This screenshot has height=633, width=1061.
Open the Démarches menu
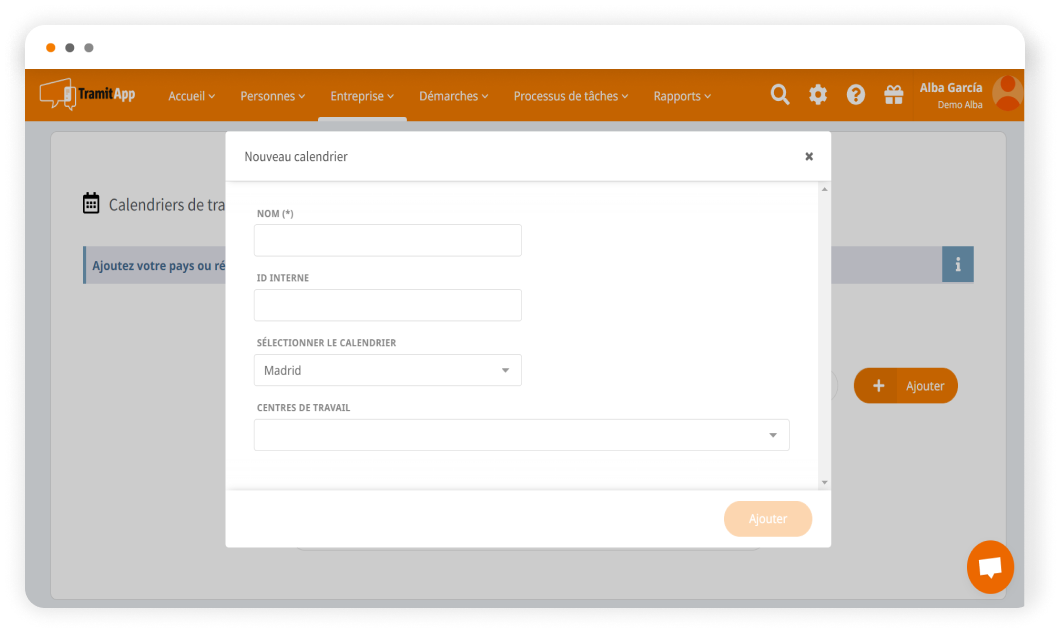pos(453,96)
